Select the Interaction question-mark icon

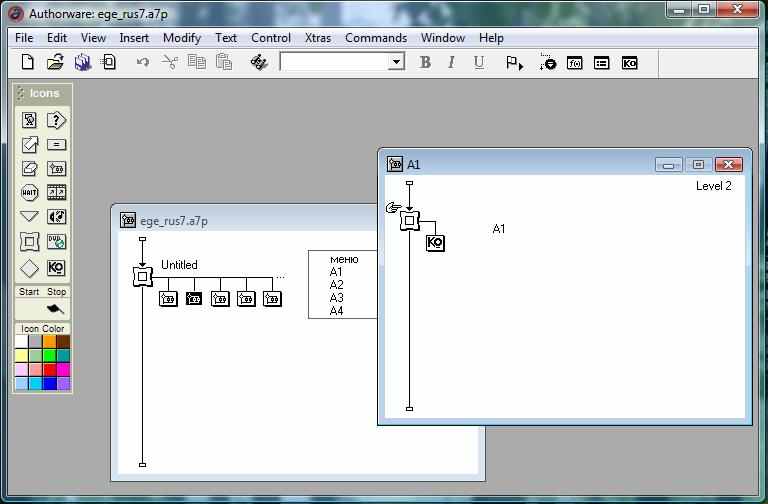point(56,120)
